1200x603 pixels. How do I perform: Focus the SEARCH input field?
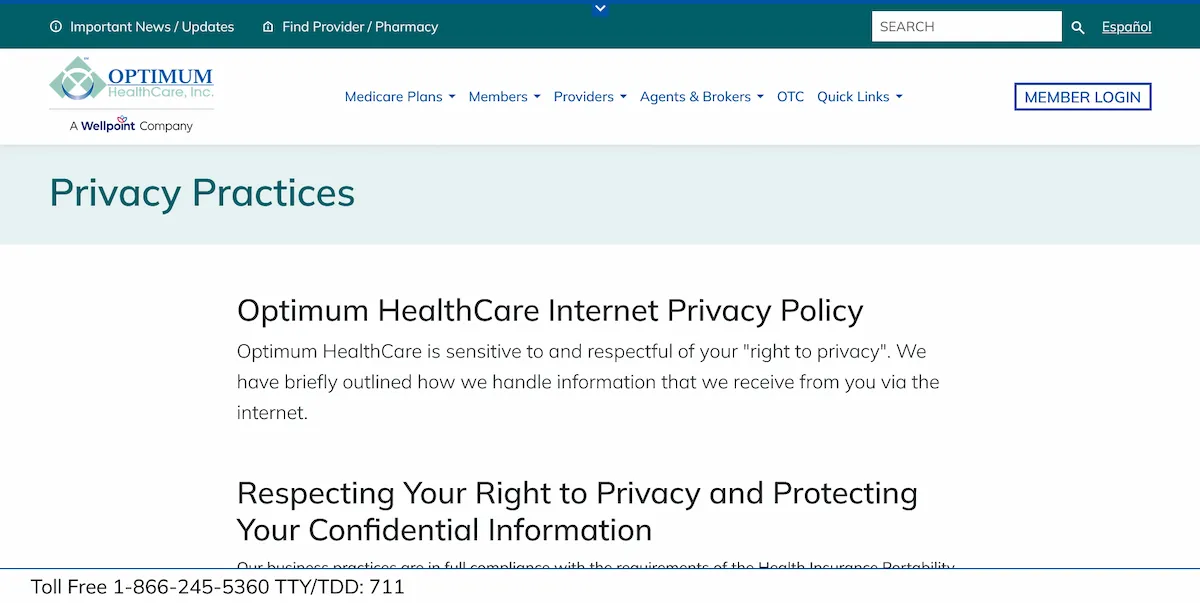(966, 27)
